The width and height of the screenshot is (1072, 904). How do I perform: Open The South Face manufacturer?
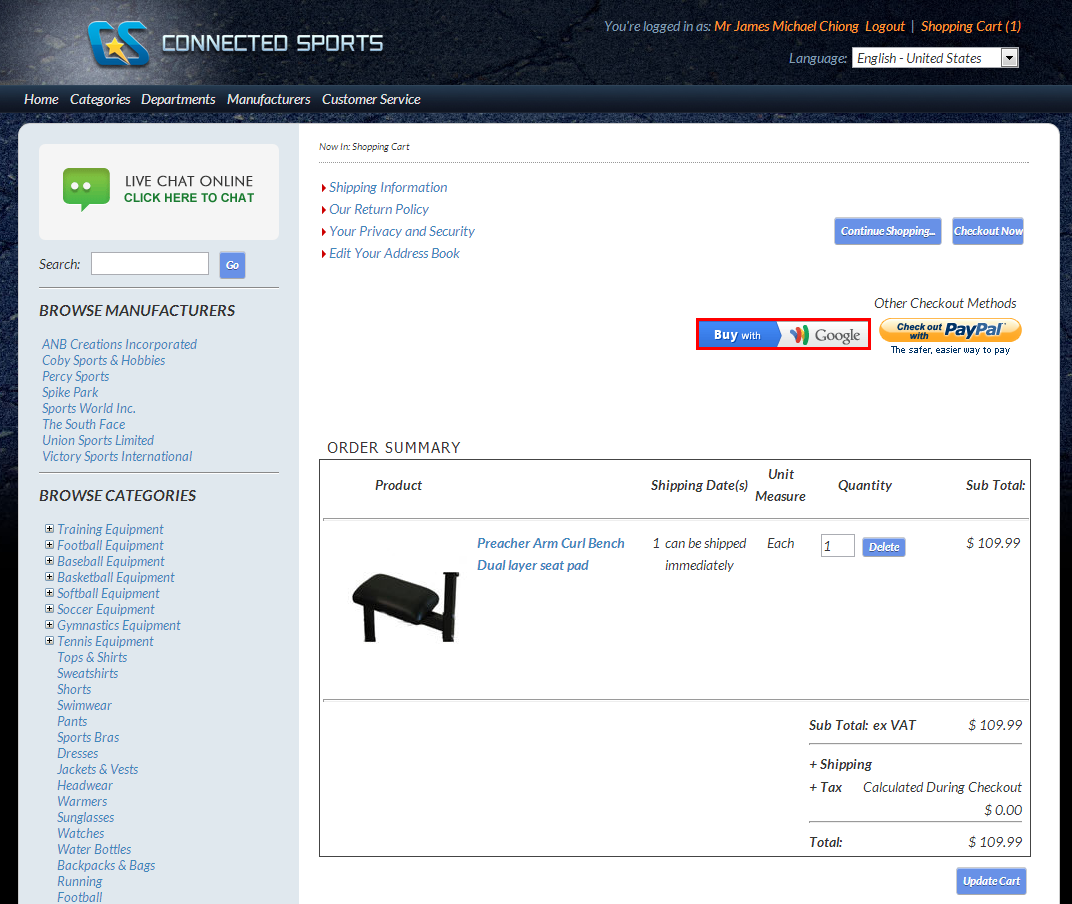coord(83,424)
